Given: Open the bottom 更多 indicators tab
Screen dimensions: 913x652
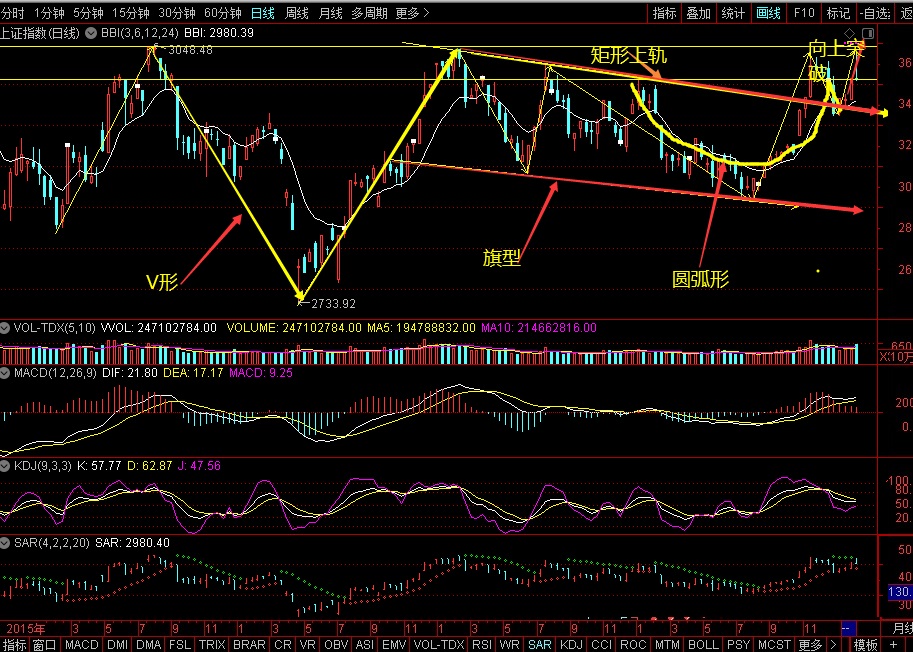Looking at the screenshot, I should [810, 644].
